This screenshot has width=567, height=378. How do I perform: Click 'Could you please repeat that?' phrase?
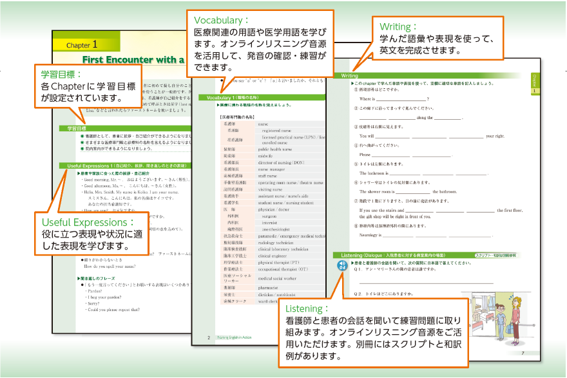coord(114,310)
